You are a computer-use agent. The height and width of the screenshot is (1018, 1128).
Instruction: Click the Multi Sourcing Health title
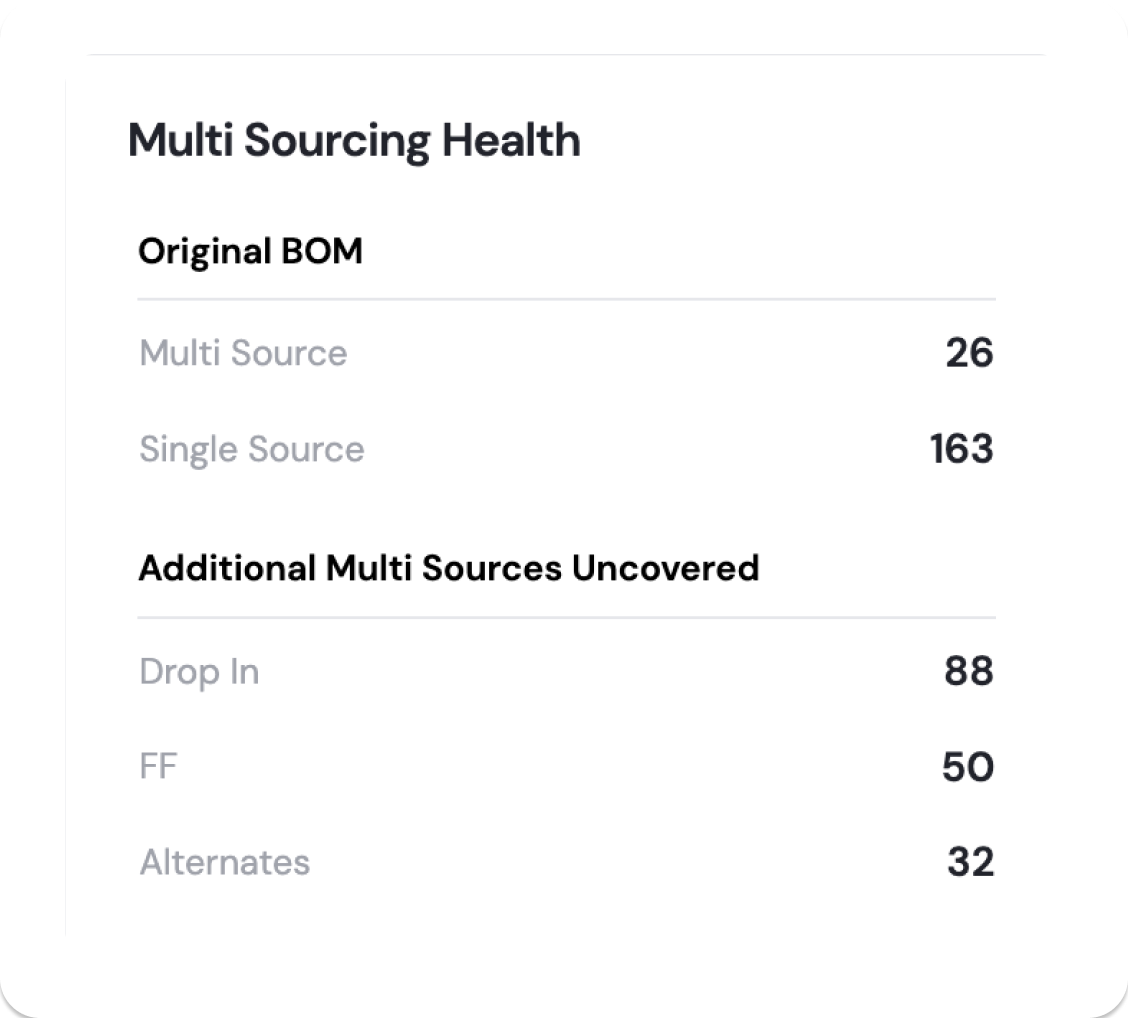tap(354, 141)
